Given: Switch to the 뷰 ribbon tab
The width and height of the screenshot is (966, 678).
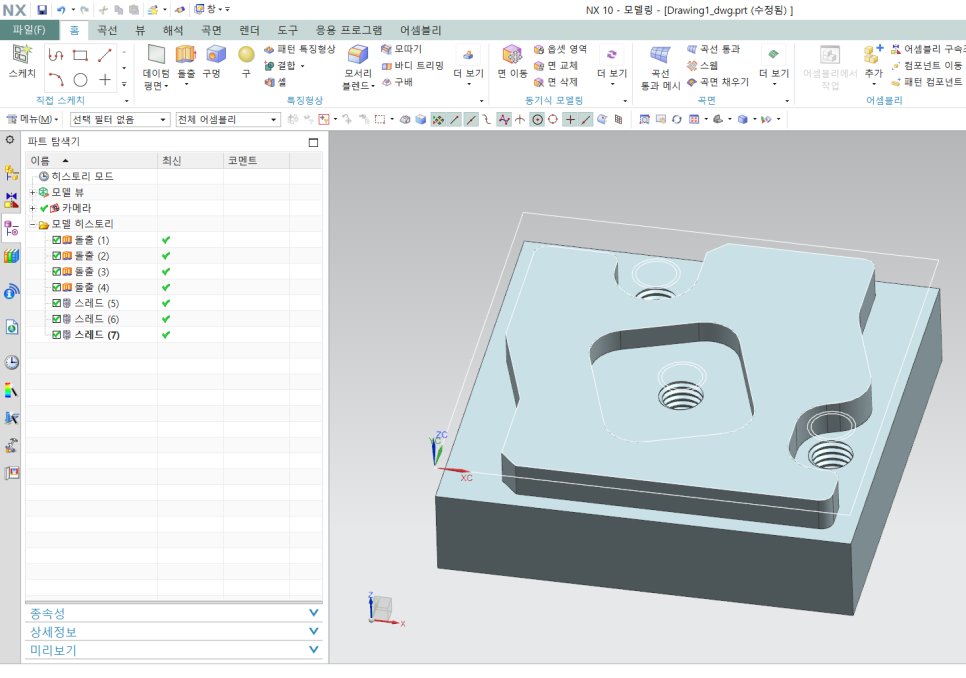Looking at the screenshot, I should [x=140, y=30].
